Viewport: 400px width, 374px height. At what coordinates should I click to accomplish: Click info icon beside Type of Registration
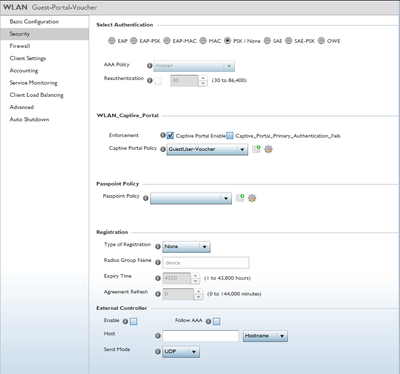(x=158, y=247)
